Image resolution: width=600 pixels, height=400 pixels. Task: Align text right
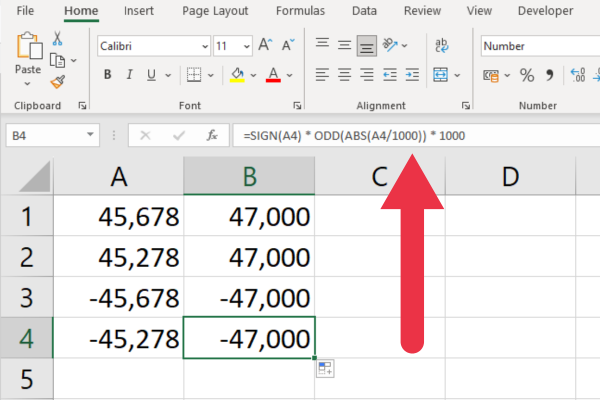coord(367,75)
